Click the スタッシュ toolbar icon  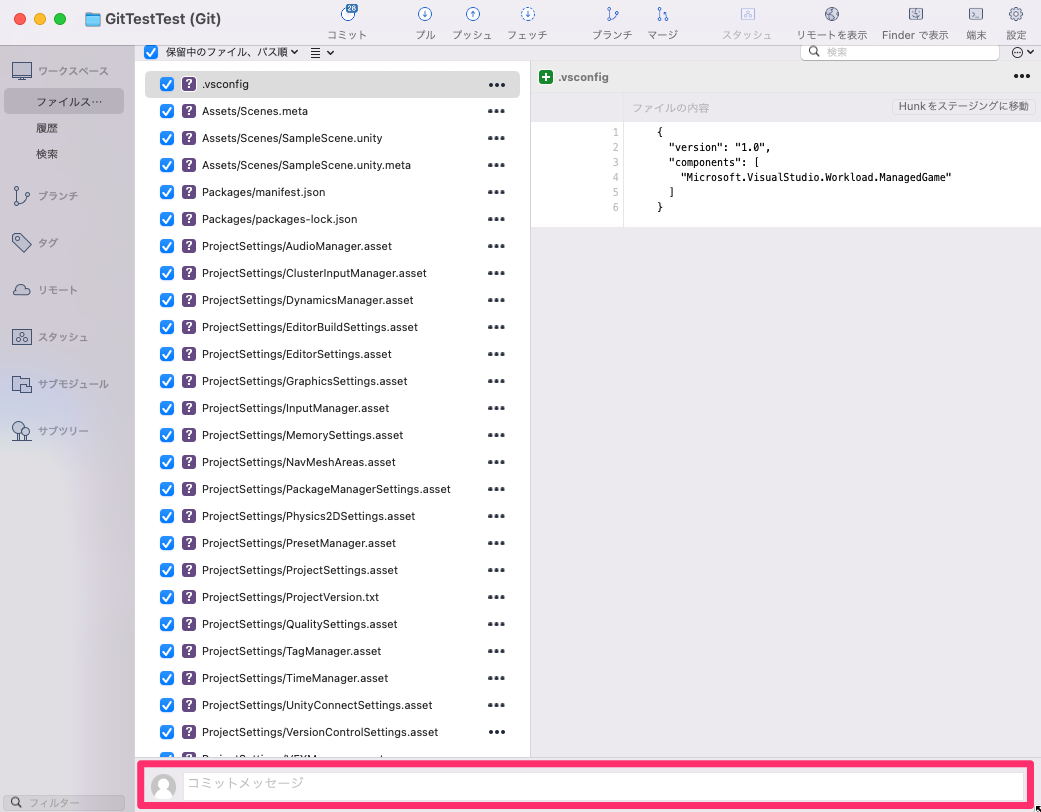click(748, 14)
